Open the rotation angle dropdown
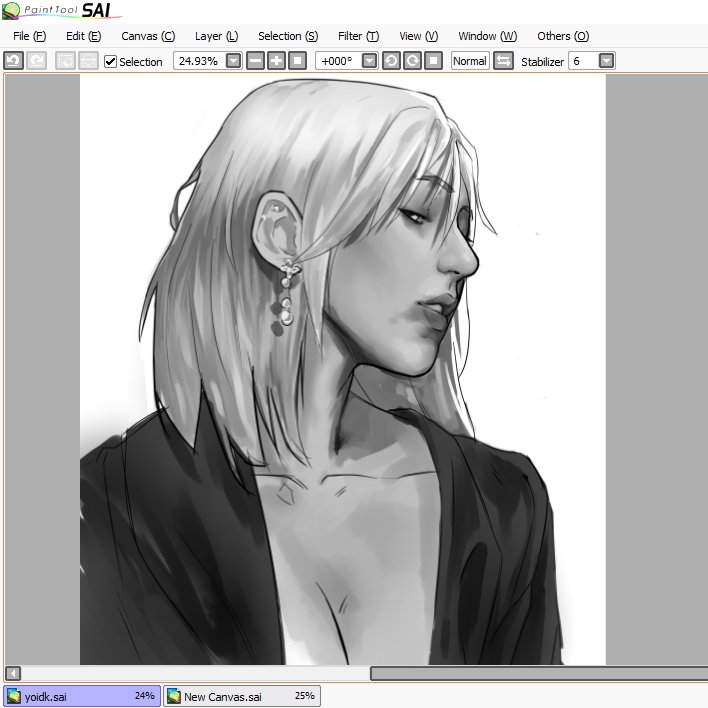Screen dimensions: 708x708 369,61
